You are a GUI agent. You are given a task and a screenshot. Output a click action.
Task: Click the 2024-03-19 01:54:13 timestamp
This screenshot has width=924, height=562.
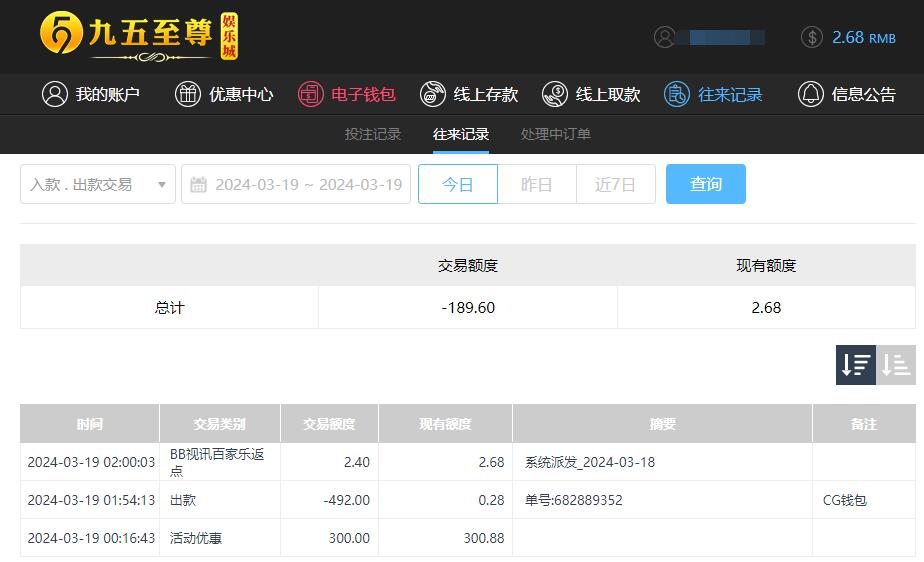point(91,500)
